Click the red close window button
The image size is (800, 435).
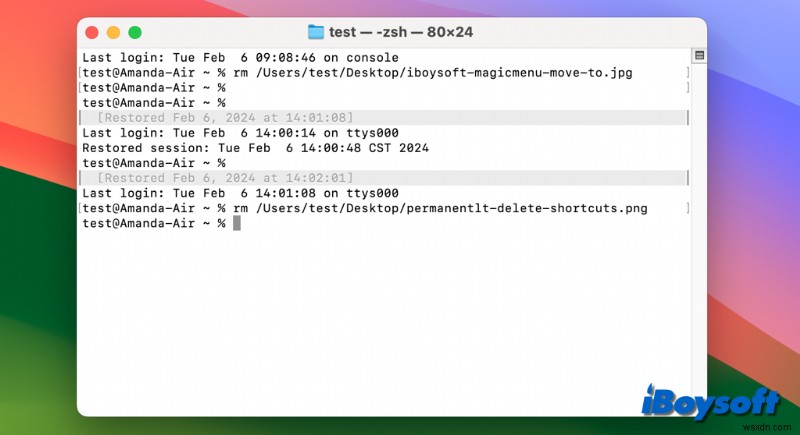pos(92,33)
